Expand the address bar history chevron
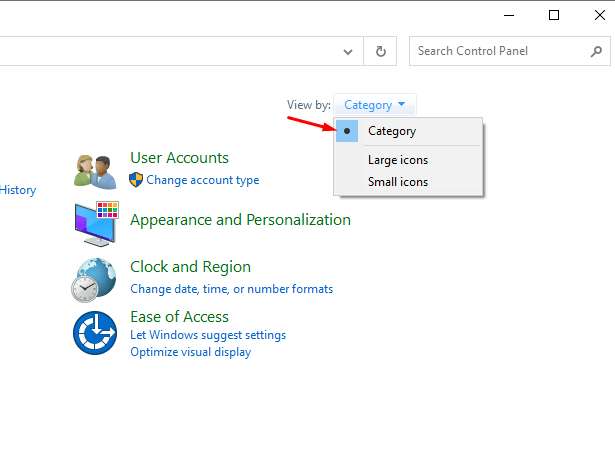Viewport: 615px width, 451px height. point(348,52)
